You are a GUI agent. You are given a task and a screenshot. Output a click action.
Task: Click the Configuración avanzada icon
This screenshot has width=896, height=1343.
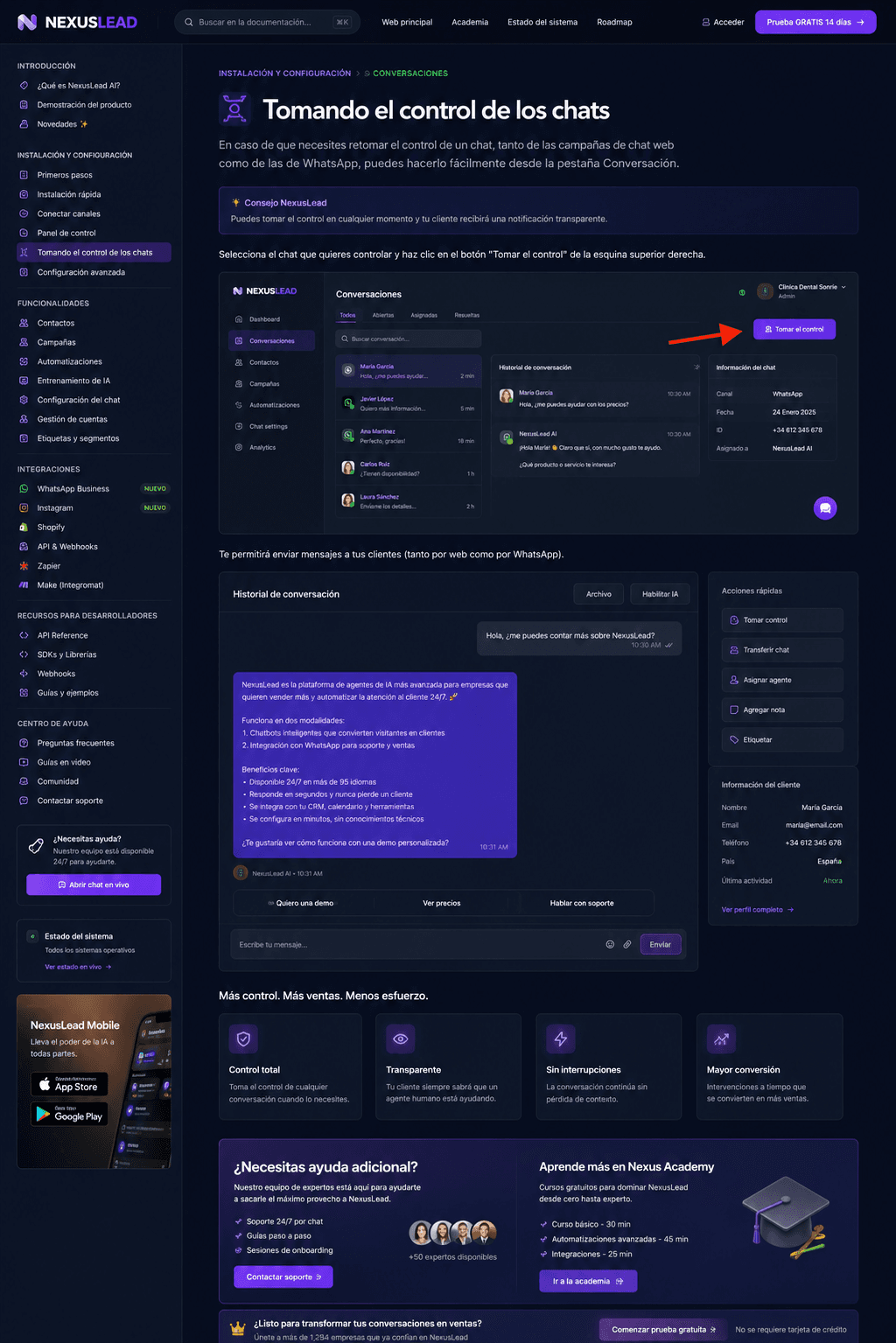point(24,272)
